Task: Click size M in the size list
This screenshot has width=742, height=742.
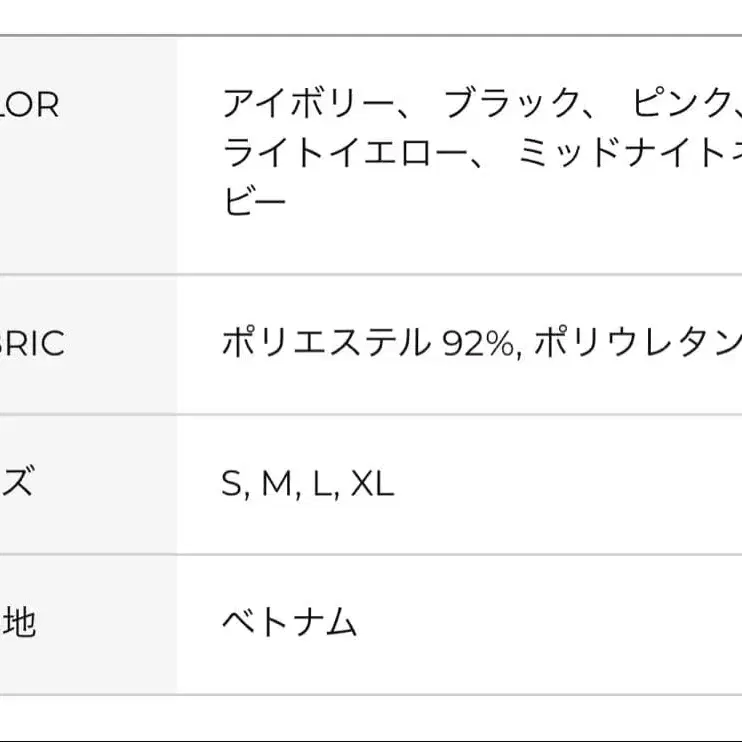Action: click(x=275, y=485)
